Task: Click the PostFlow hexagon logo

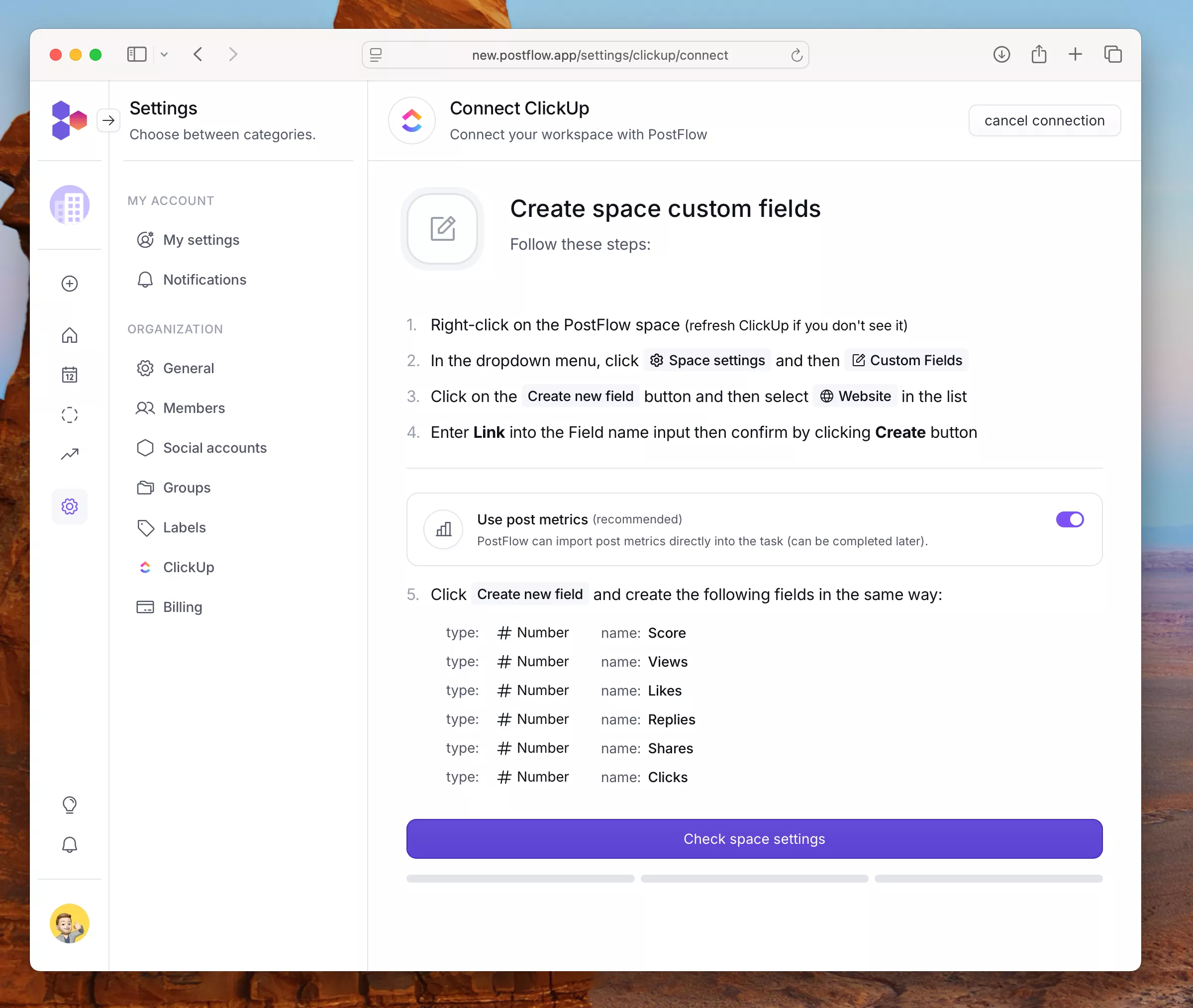Action: pos(69,120)
